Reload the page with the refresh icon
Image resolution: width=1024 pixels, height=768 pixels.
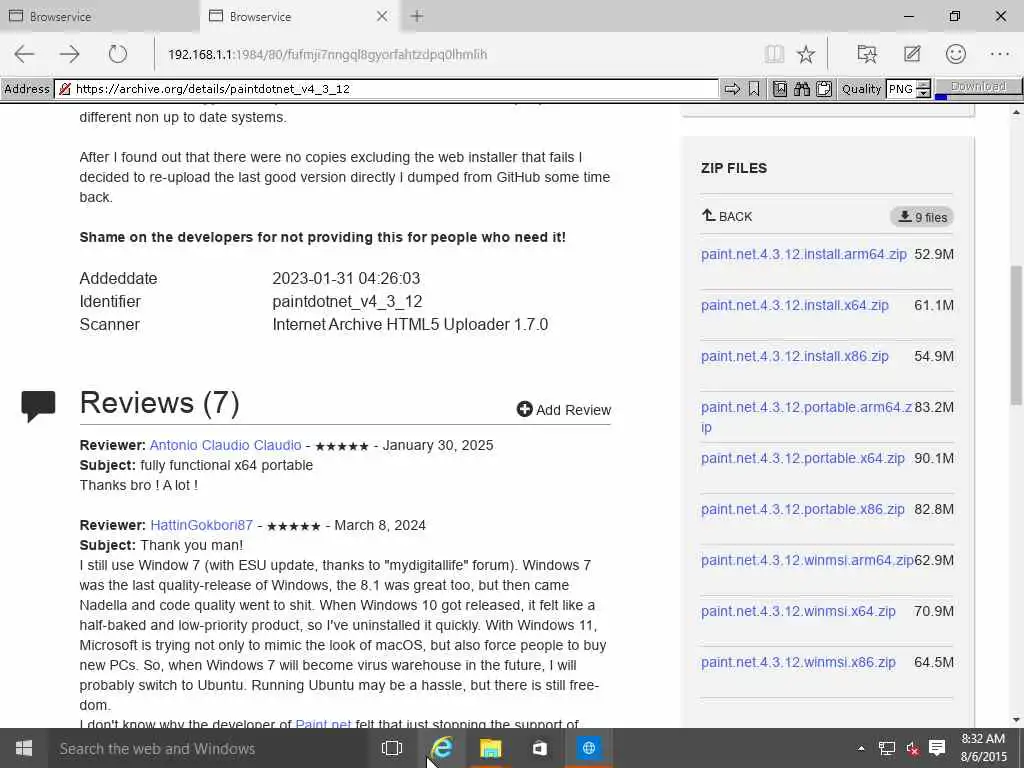point(118,54)
